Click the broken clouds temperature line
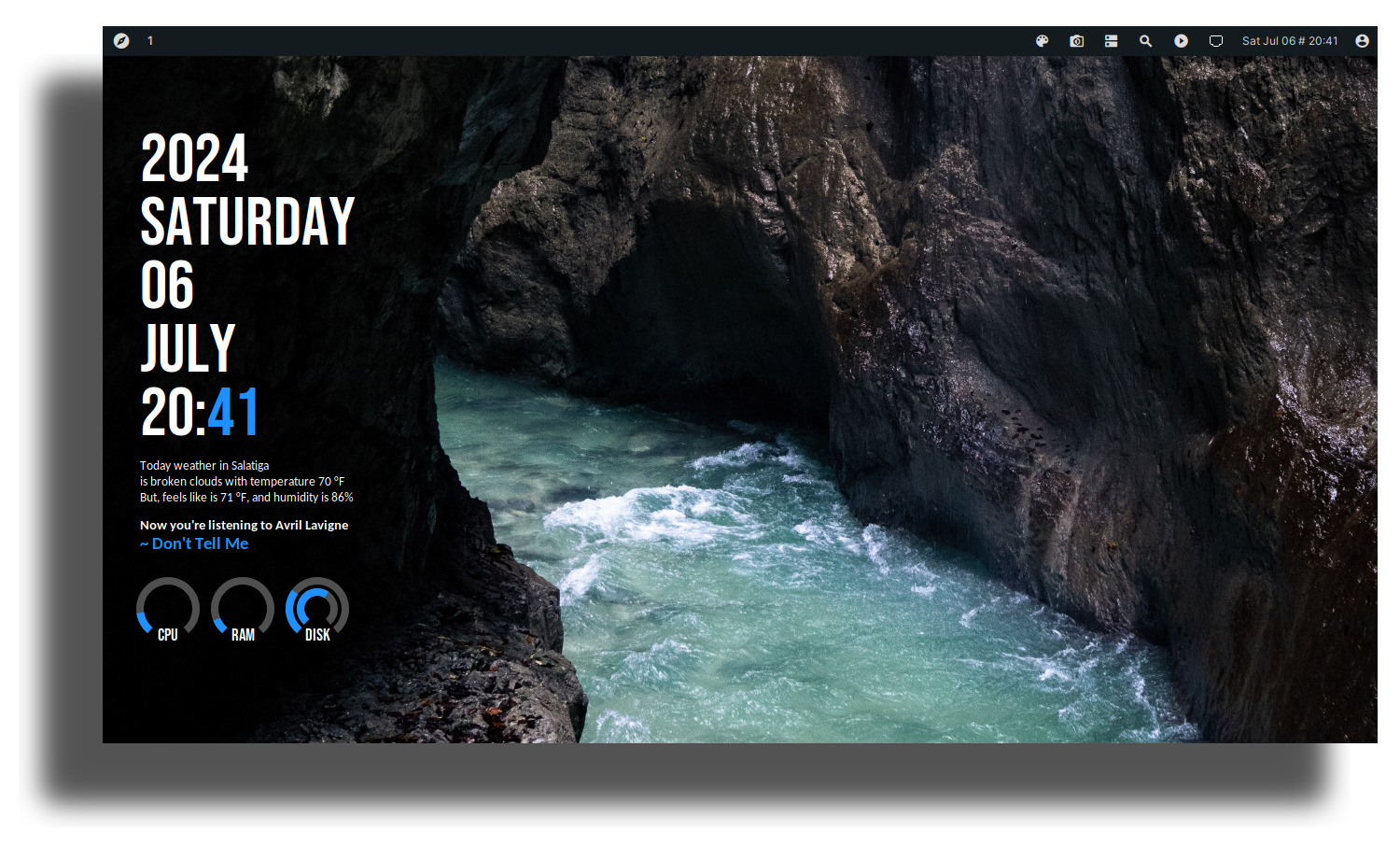Image resolution: width=1400 pixels, height=846 pixels. coord(242,481)
